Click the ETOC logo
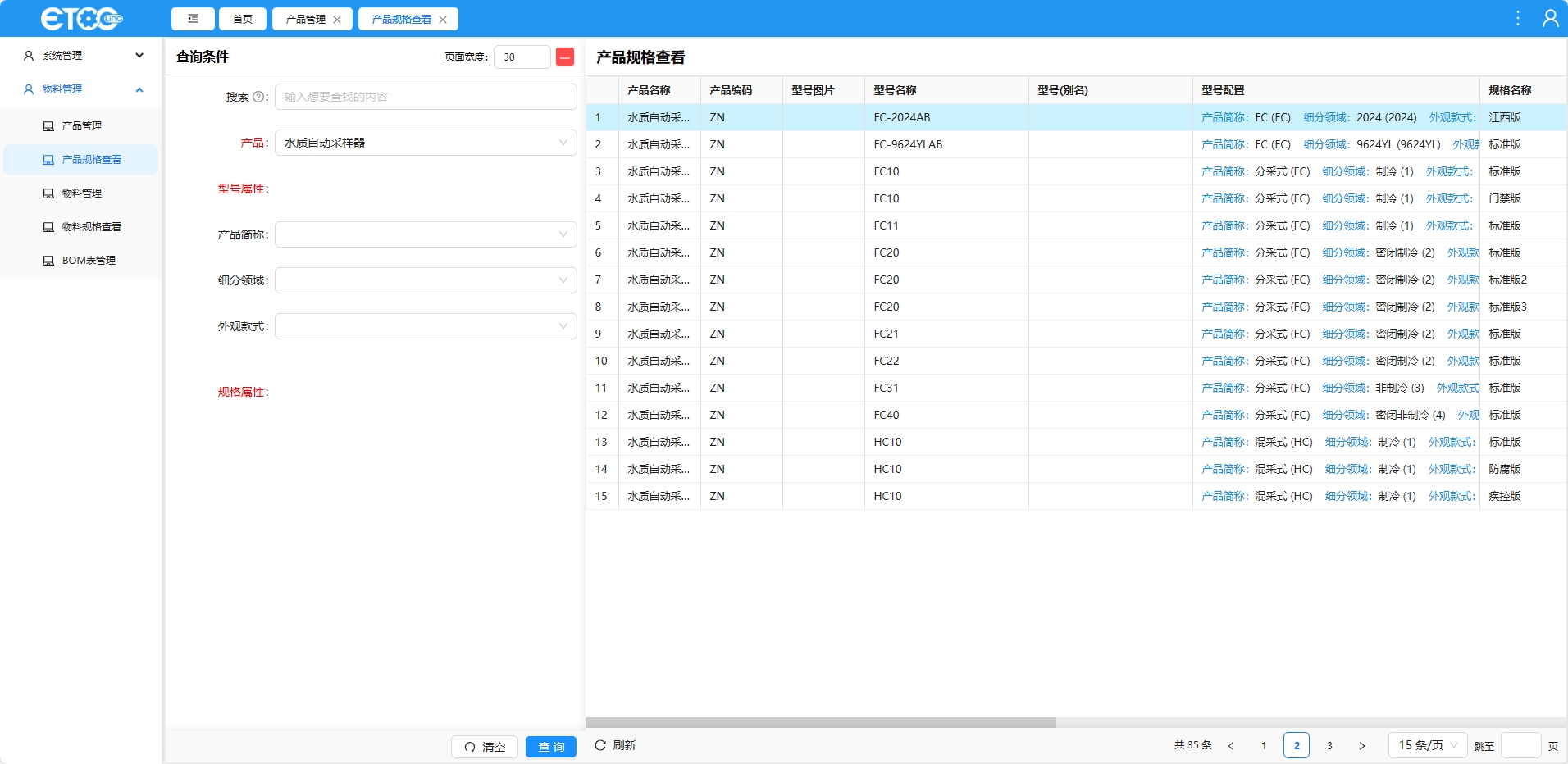Image resolution: width=1568 pixels, height=764 pixels. coord(81,18)
